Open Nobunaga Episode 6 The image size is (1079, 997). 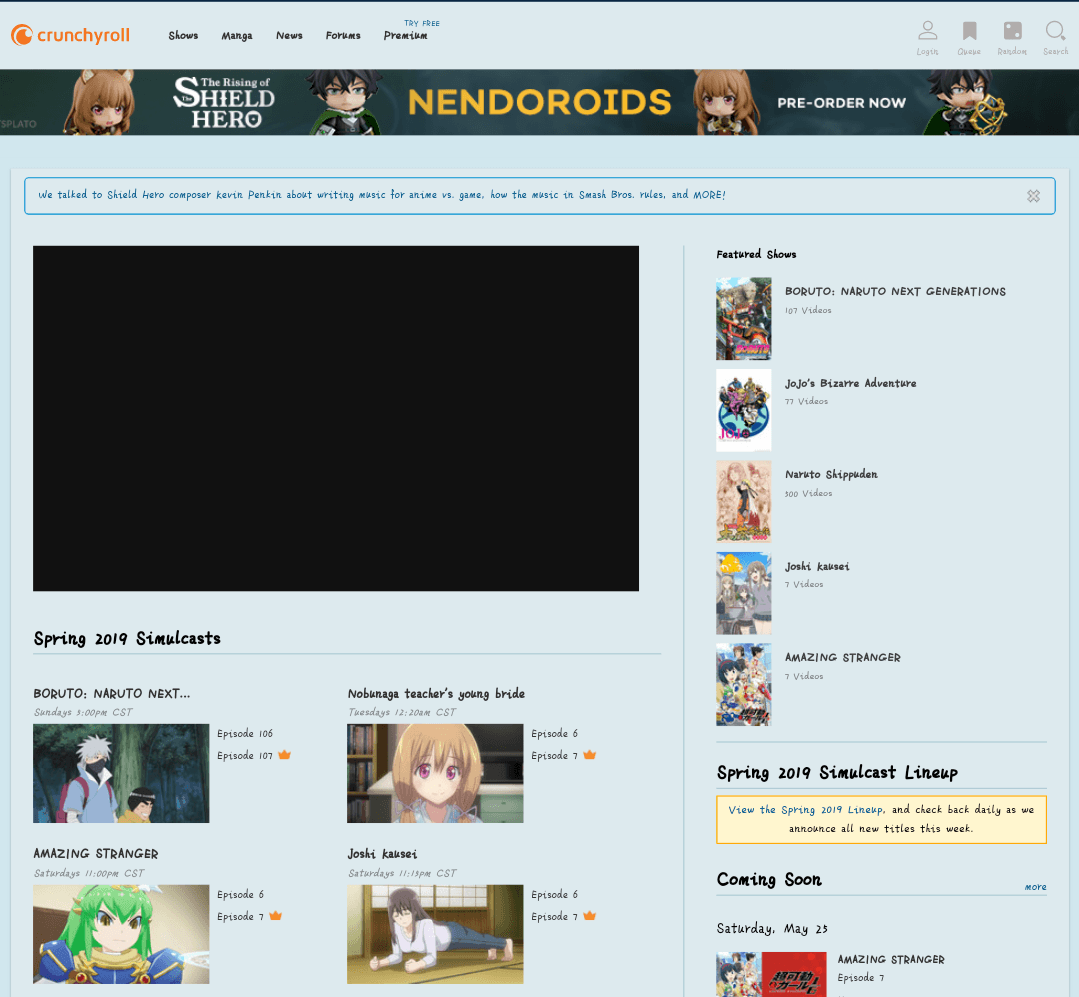tap(555, 733)
